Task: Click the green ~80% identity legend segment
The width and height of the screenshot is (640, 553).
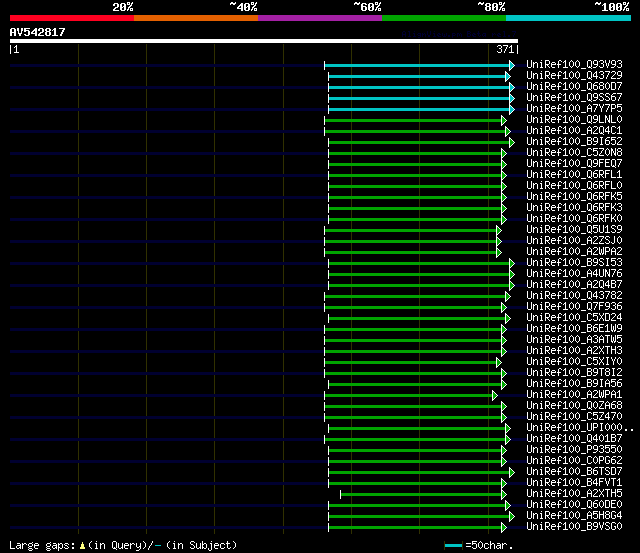Action: (444, 18)
